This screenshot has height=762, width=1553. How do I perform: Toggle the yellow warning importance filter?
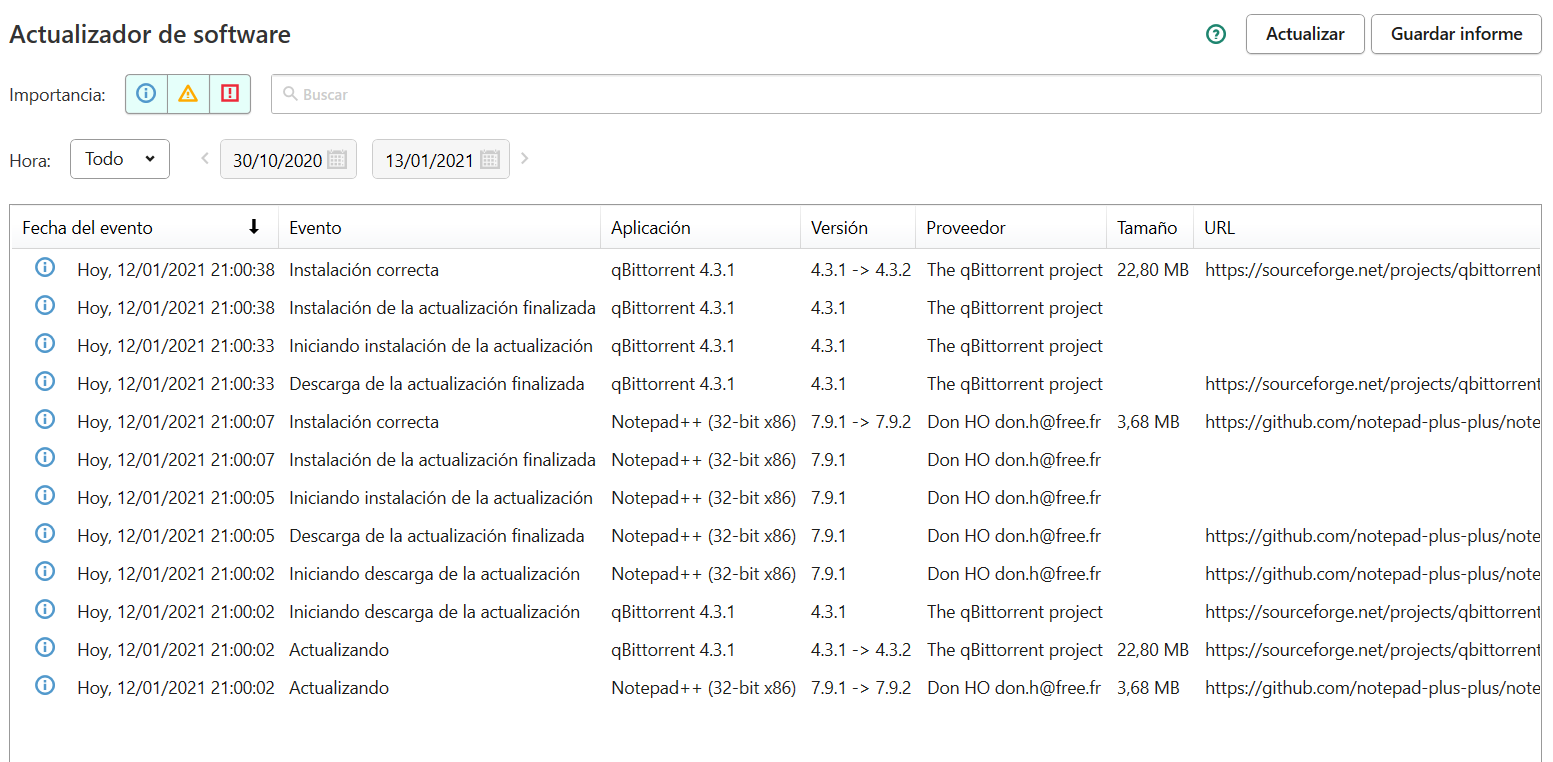click(188, 94)
